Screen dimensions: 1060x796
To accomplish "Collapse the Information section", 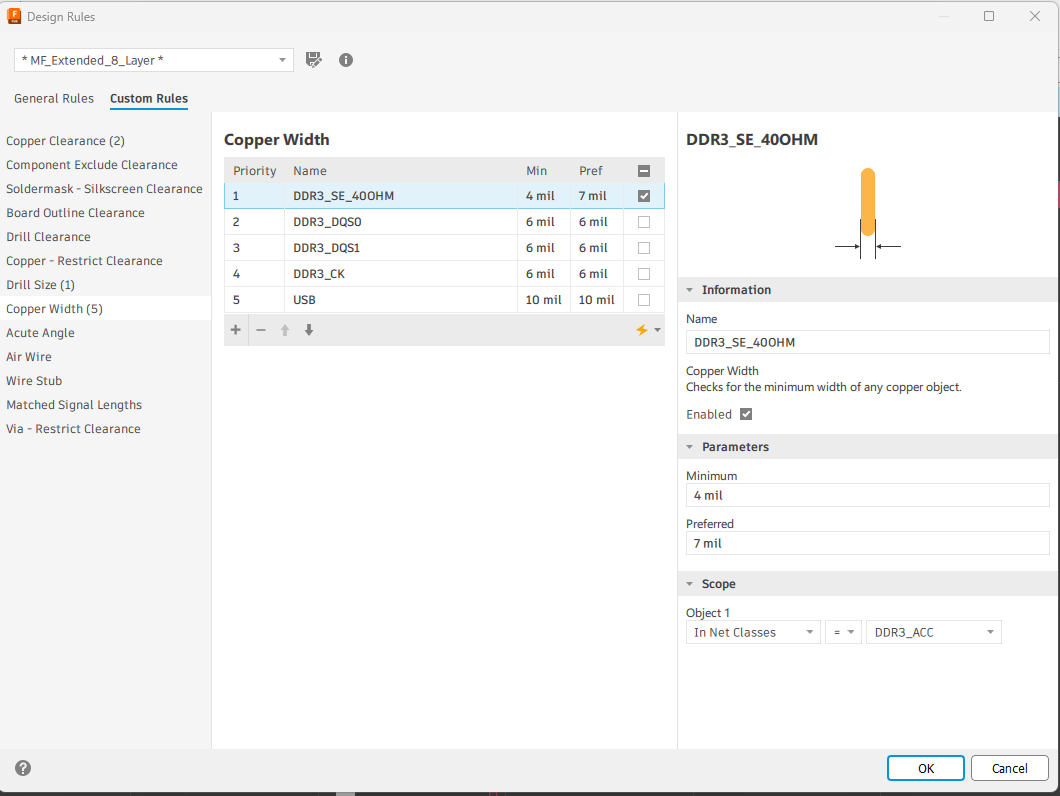I will (x=690, y=289).
